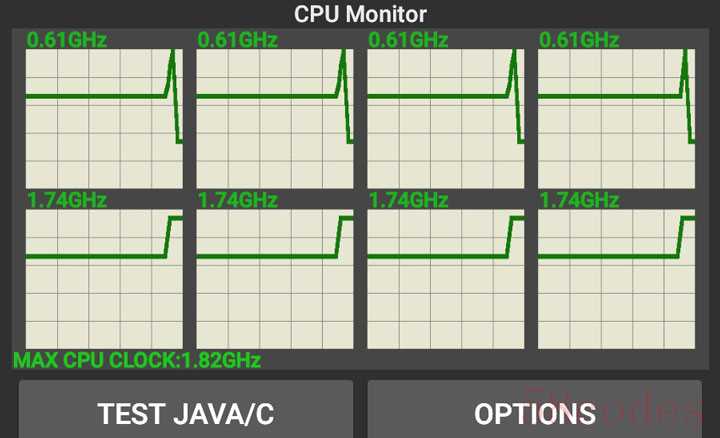Click the last 0.61GHz frequency label
720x438 pixels.
[x=579, y=40]
